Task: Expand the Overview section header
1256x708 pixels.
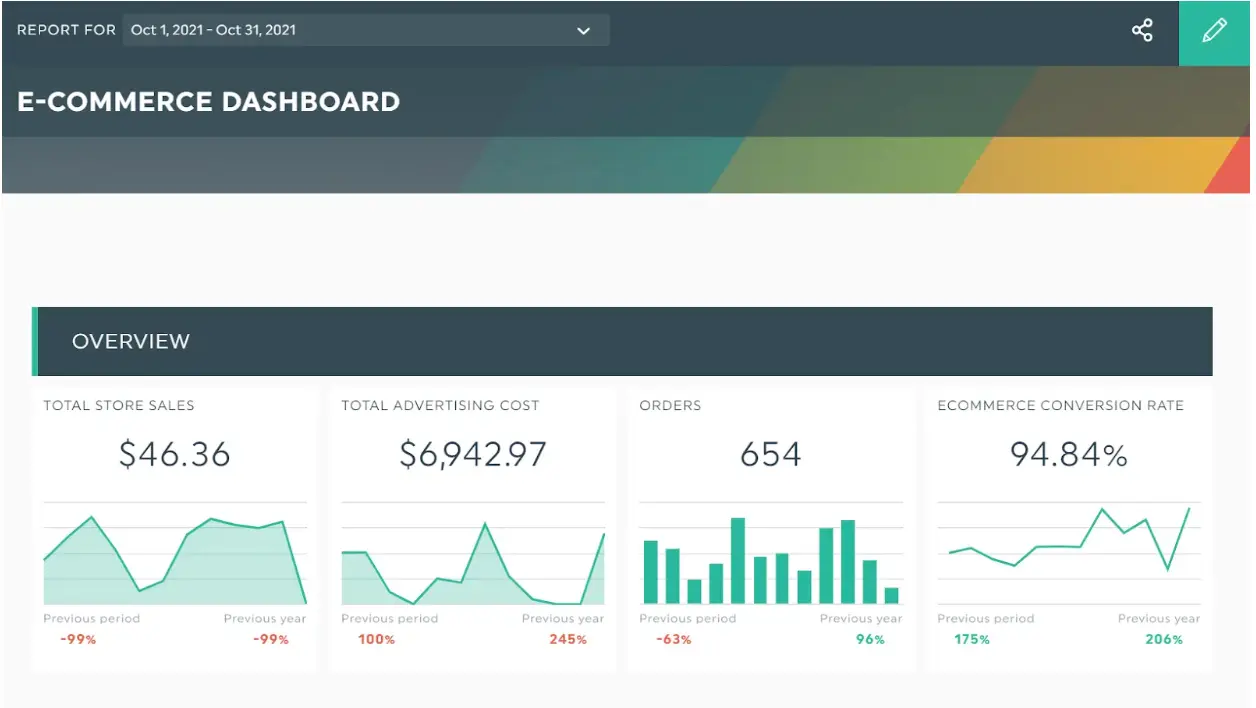Action: (x=131, y=341)
